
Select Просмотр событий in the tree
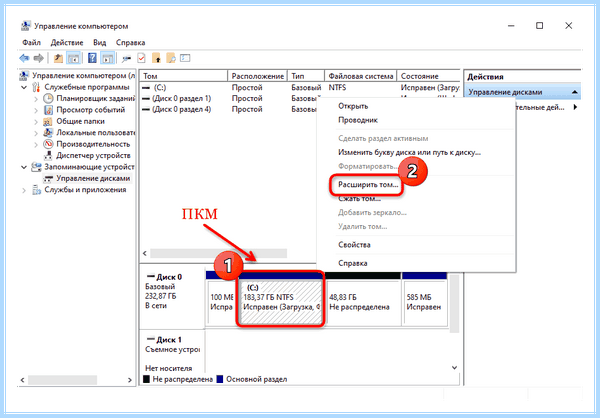(x=91, y=110)
